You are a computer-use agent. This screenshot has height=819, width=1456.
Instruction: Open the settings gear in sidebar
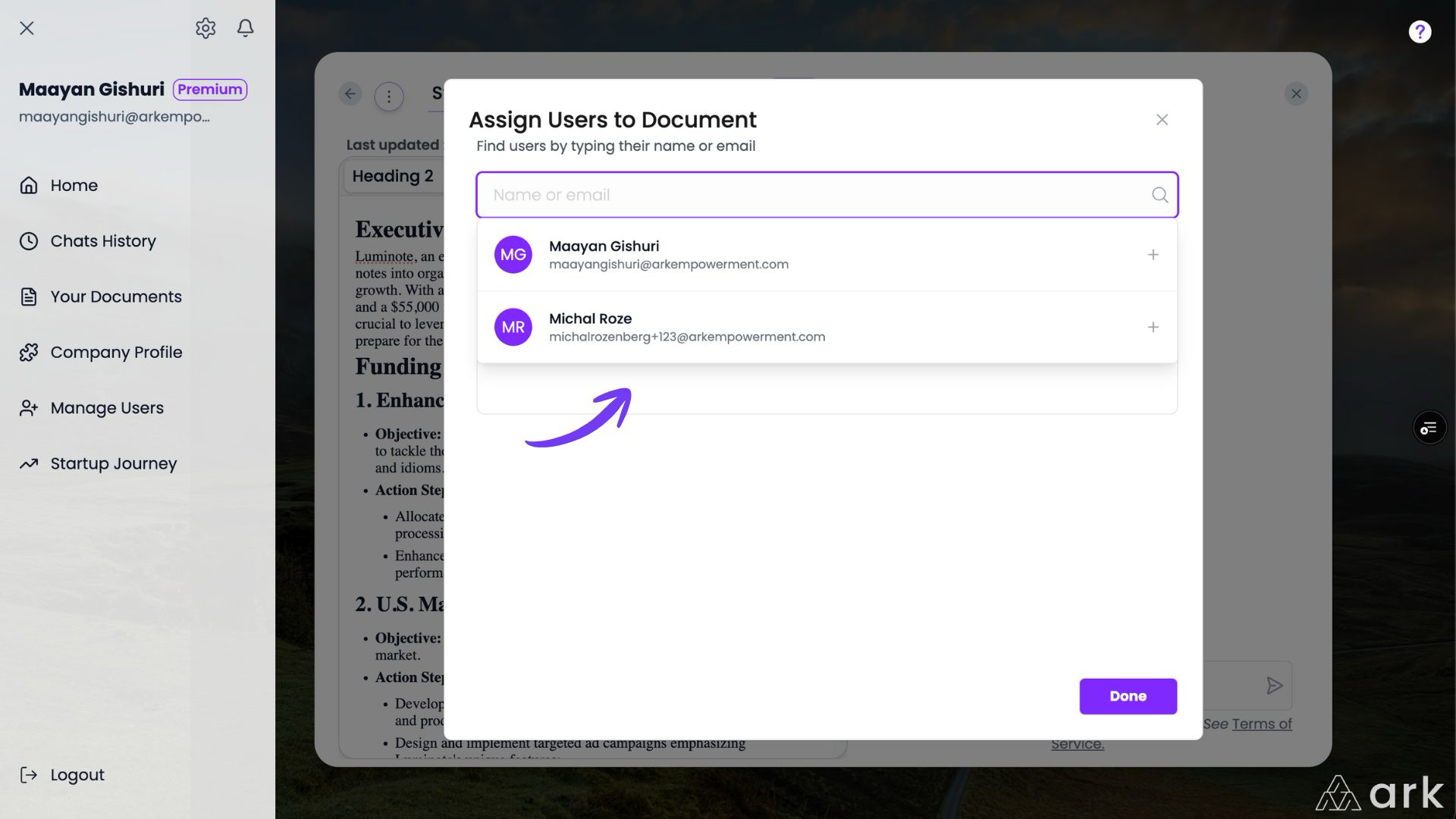(206, 28)
